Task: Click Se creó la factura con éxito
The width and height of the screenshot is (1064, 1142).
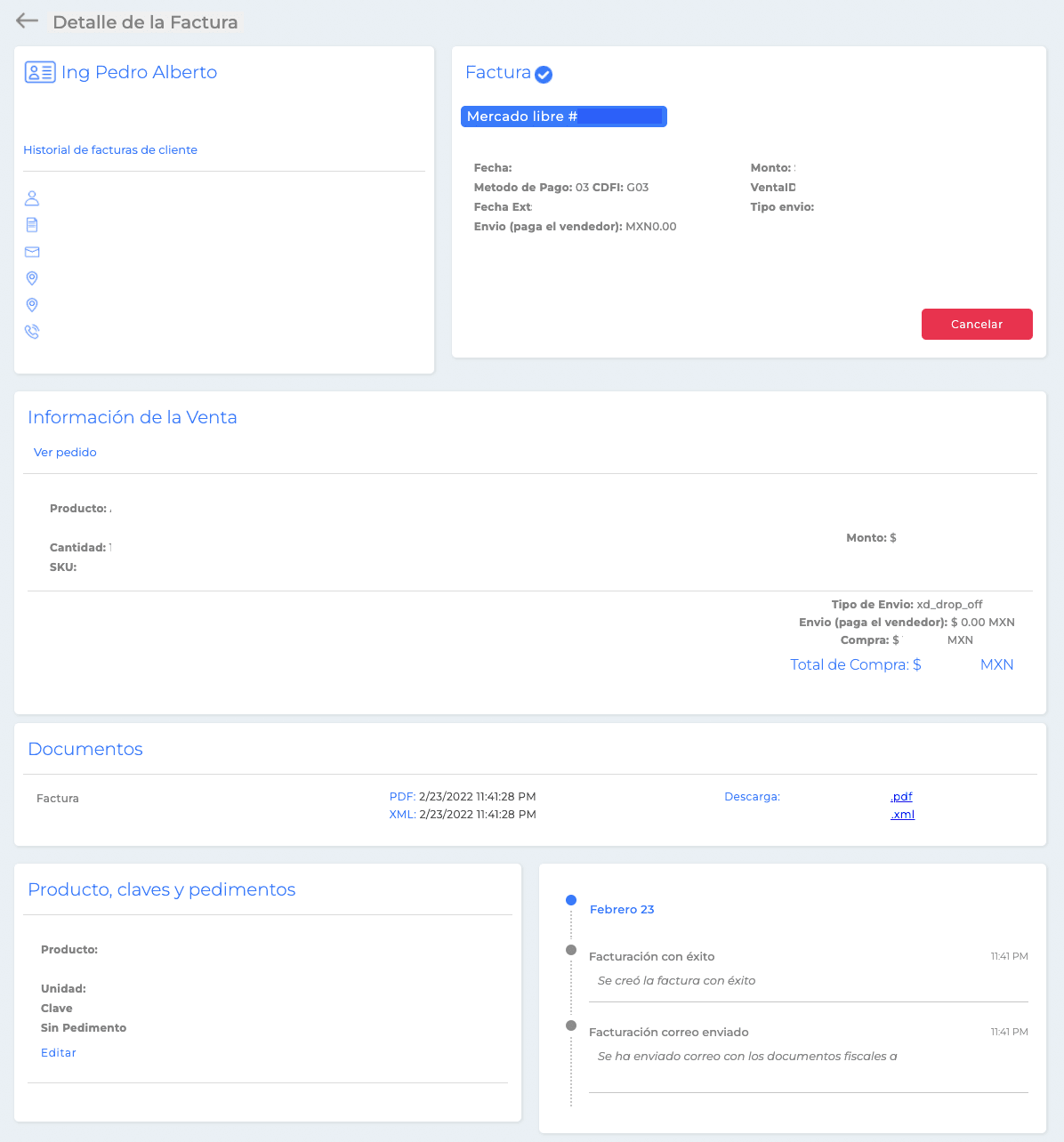Action: pyautogui.click(x=677, y=981)
